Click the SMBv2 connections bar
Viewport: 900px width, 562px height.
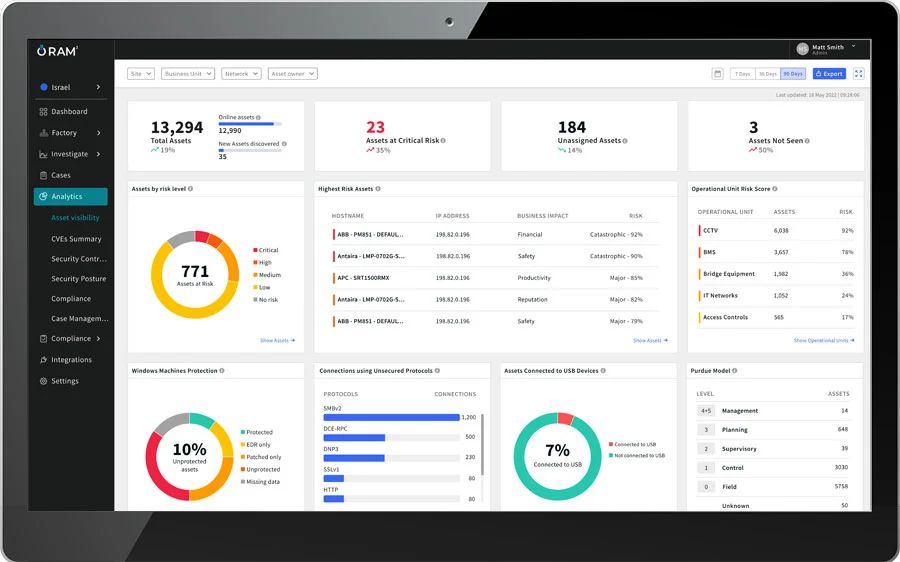(391, 417)
